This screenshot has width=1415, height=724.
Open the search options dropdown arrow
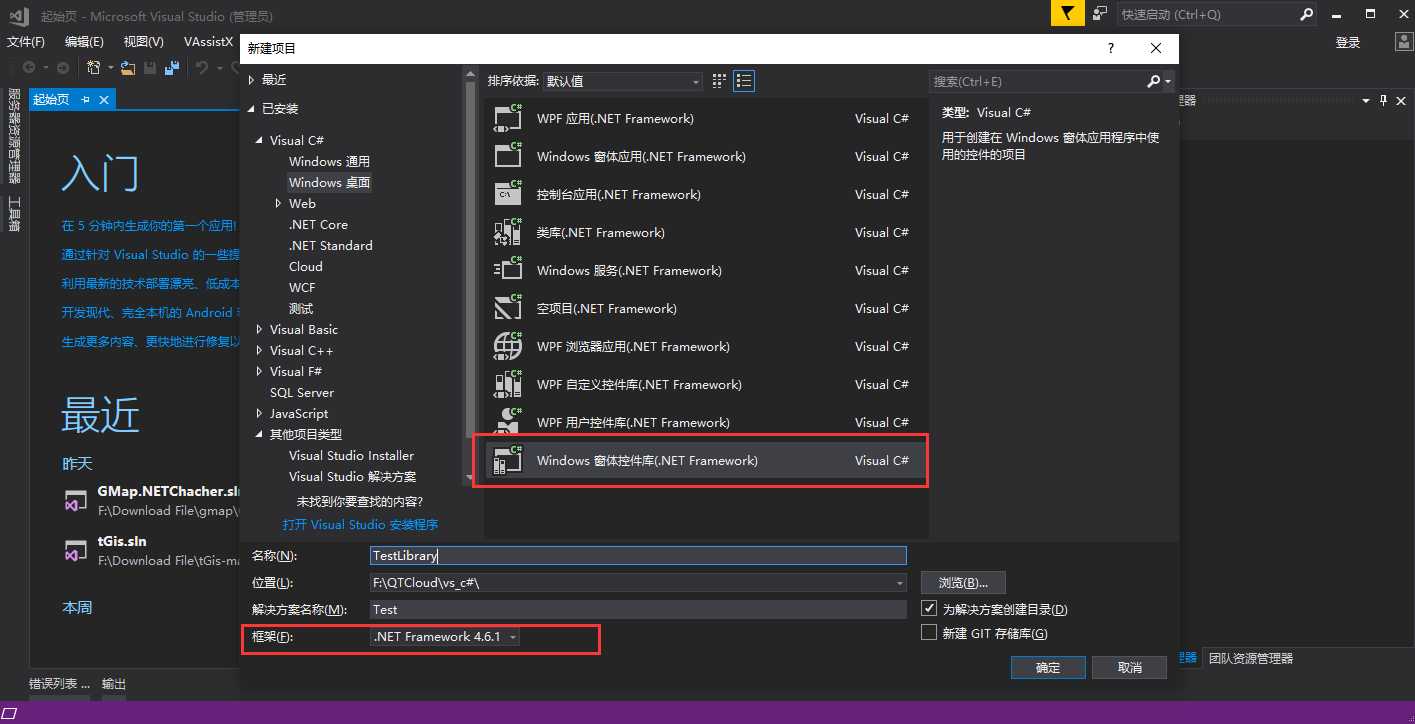point(1168,82)
